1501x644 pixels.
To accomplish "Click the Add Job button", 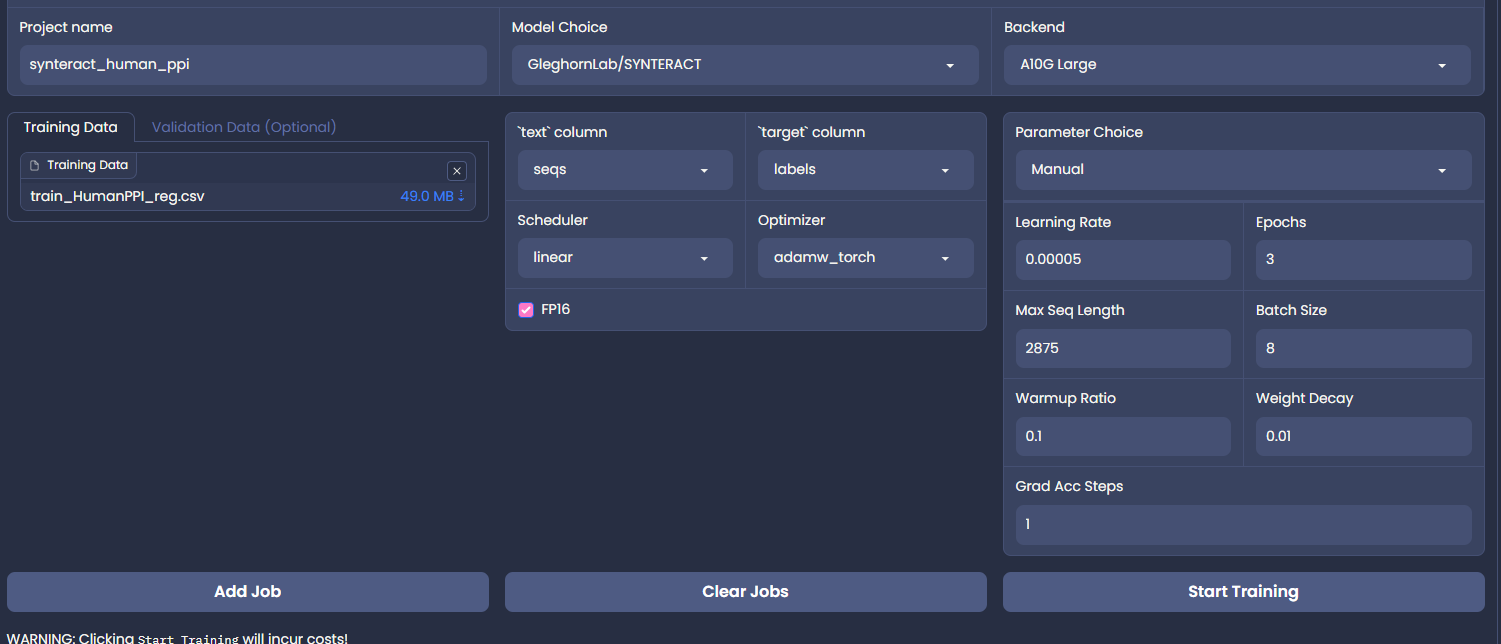I will (247, 591).
